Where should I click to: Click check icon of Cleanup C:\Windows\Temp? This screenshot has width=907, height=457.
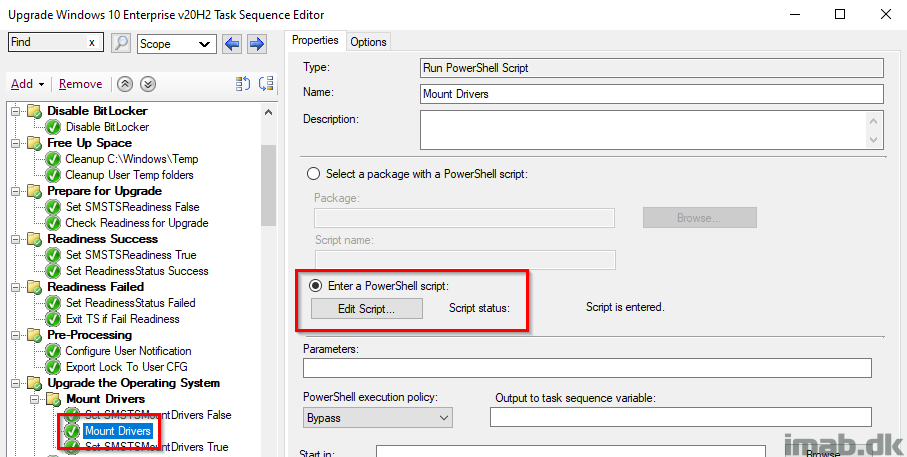coord(53,159)
